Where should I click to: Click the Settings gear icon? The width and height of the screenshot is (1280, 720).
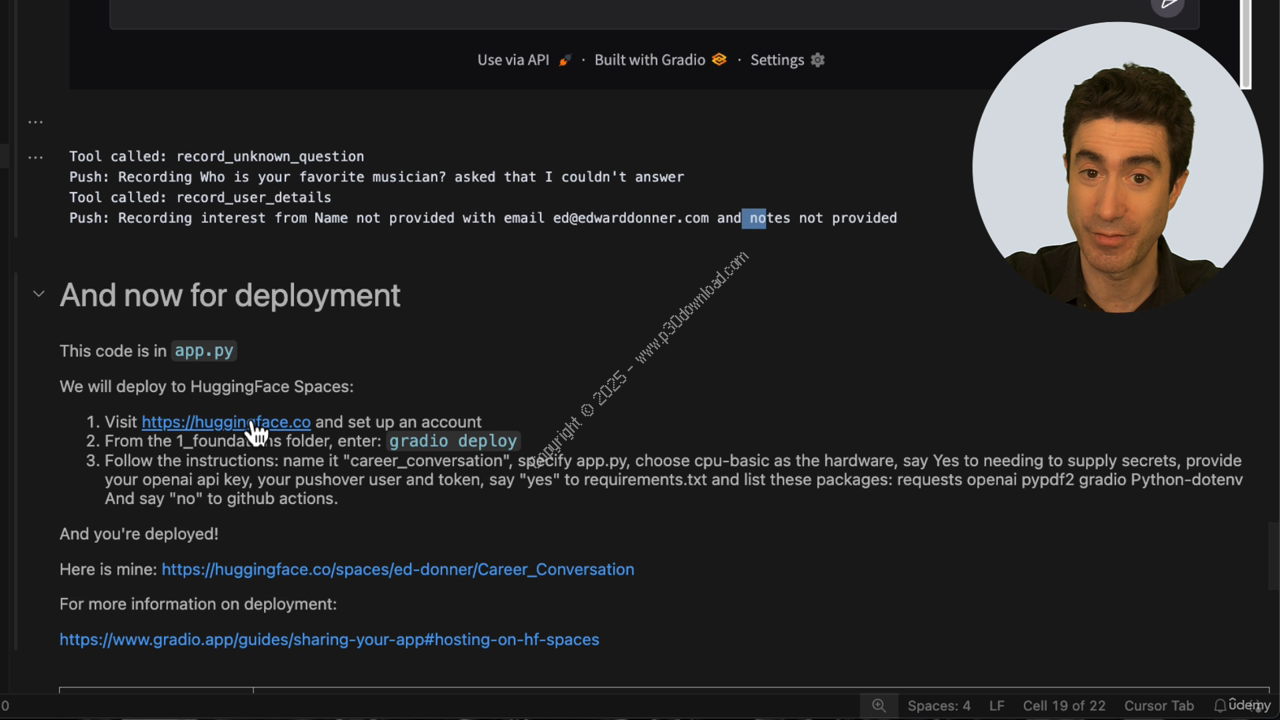[x=818, y=60]
